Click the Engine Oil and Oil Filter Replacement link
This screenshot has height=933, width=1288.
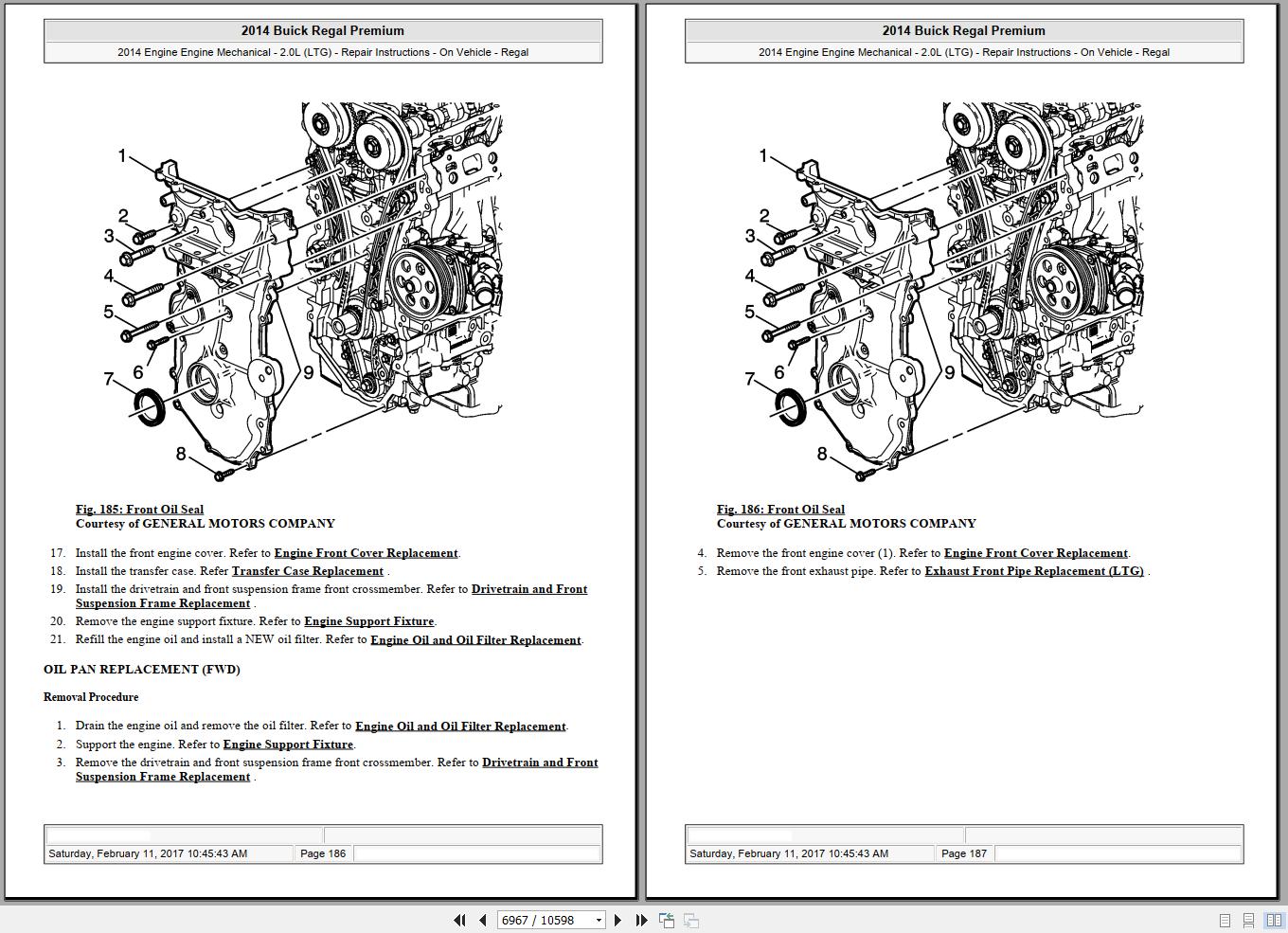click(x=475, y=639)
